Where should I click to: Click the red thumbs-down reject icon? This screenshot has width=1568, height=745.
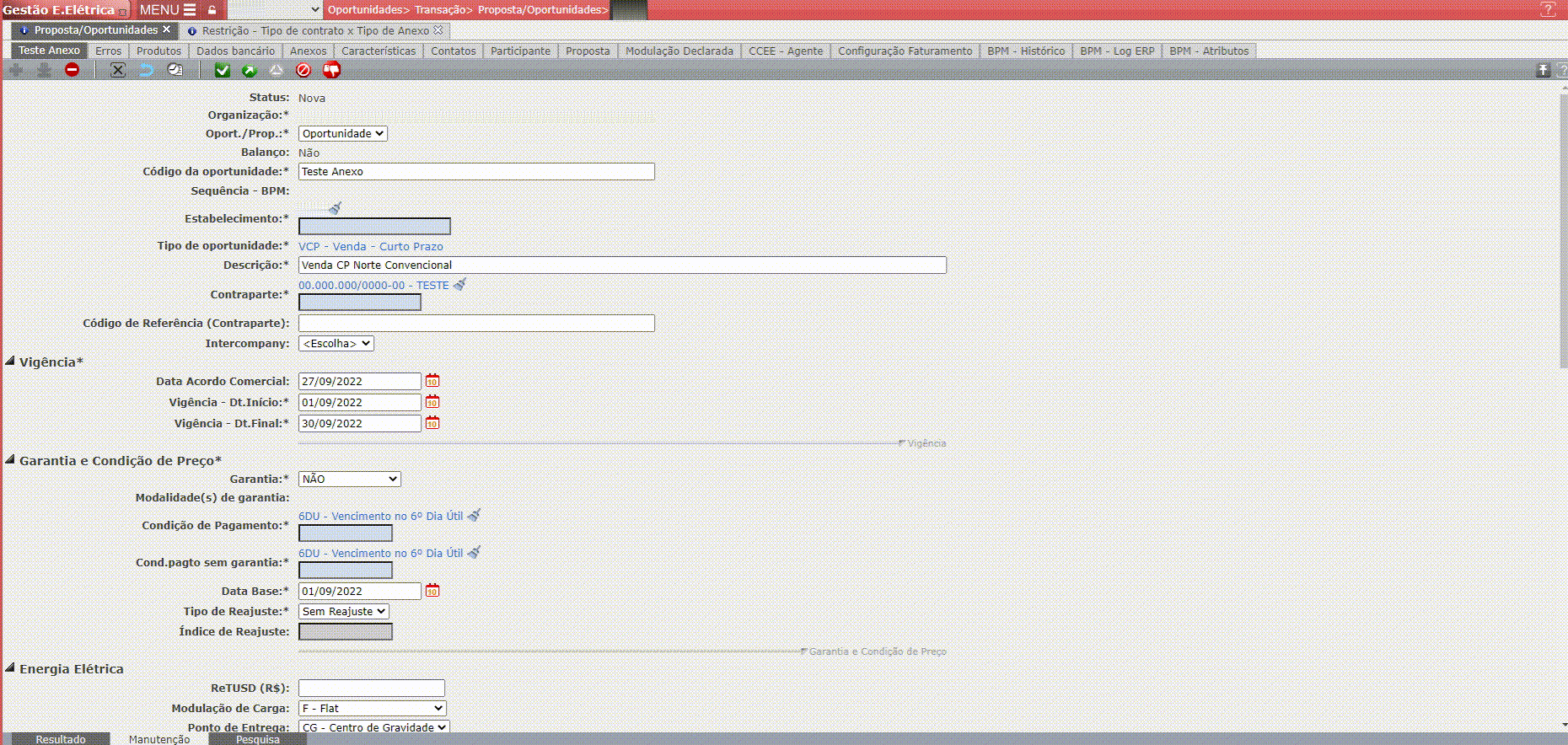[331, 70]
